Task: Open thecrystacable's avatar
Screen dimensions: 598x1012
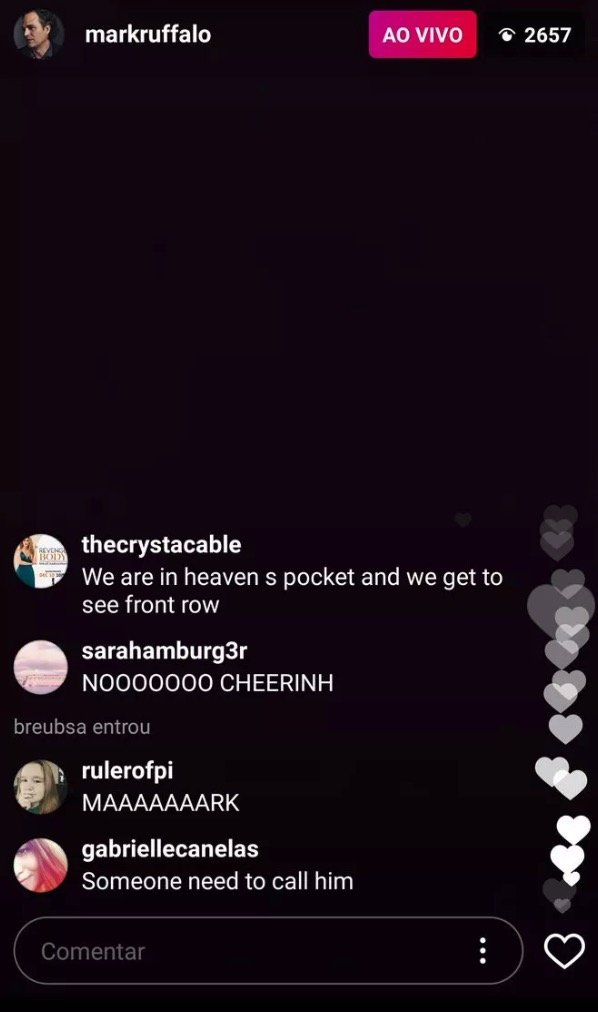Action: pos(41,562)
